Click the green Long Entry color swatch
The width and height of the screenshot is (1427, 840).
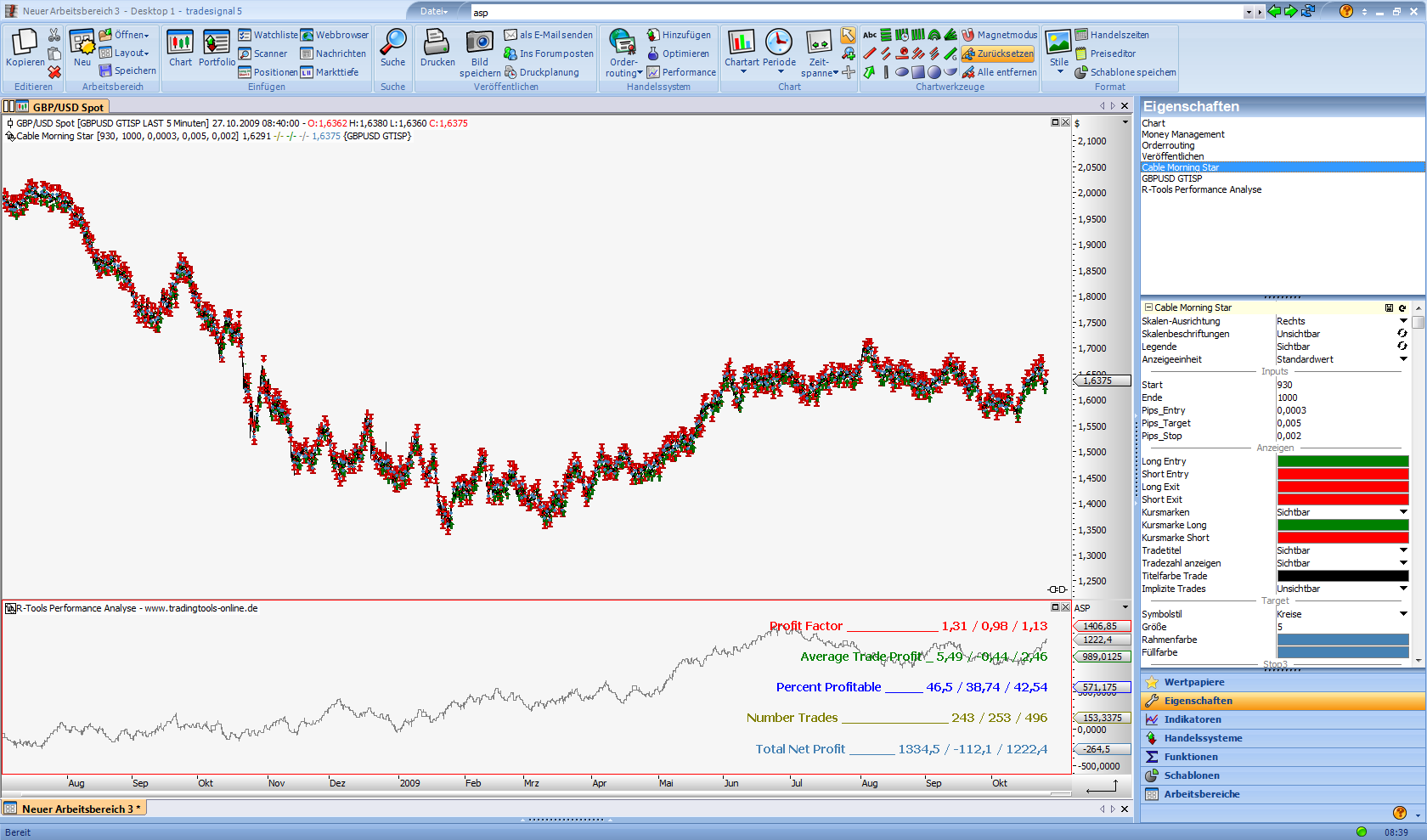pos(1343,461)
